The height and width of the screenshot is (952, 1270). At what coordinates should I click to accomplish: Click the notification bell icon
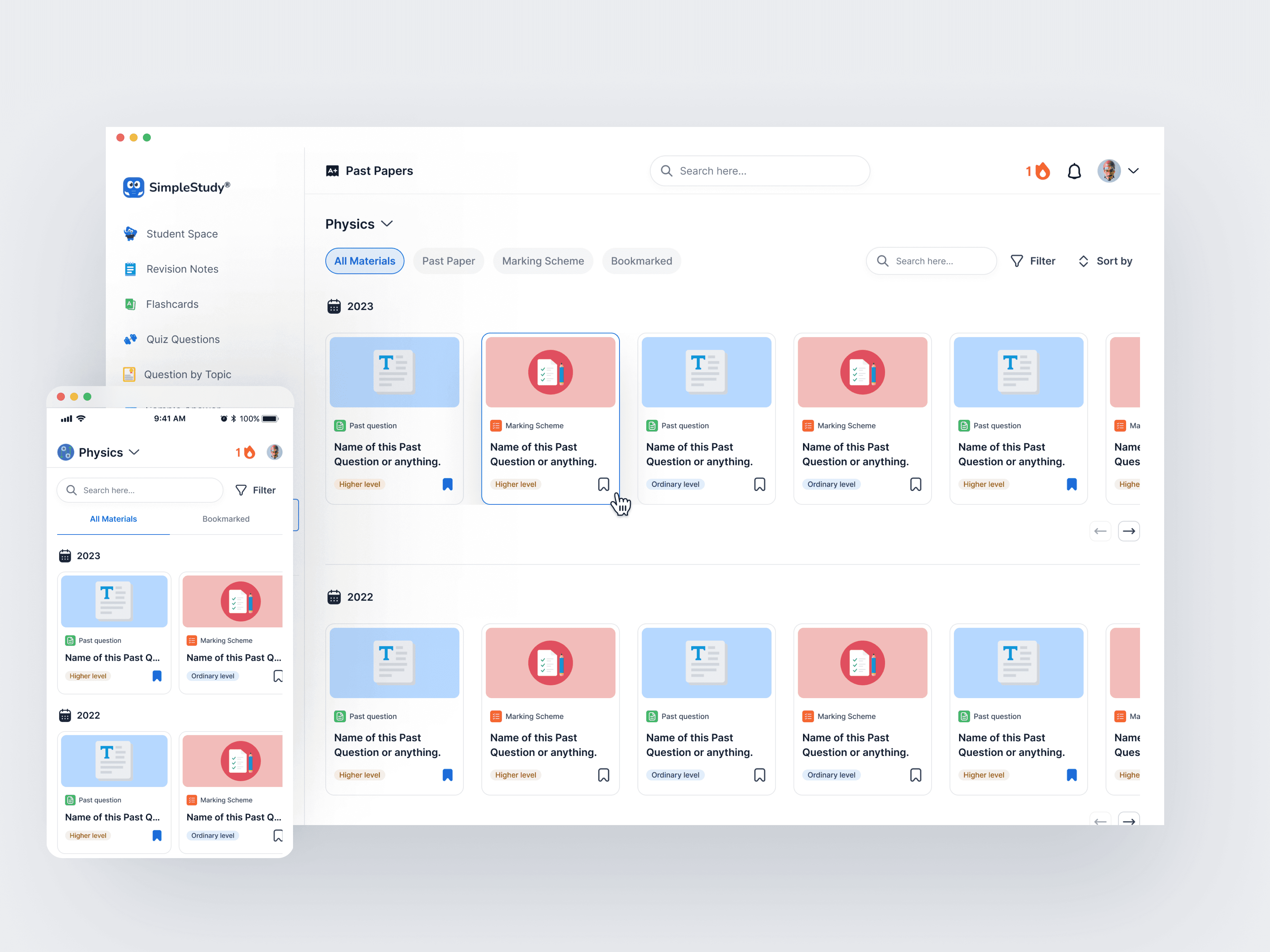(x=1074, y=171)
